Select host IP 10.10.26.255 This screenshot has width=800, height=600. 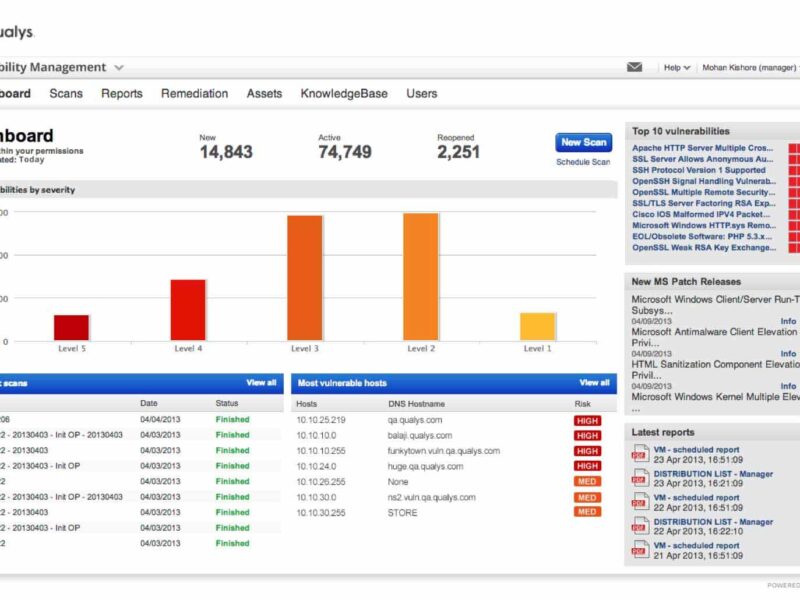coord(321,482)
